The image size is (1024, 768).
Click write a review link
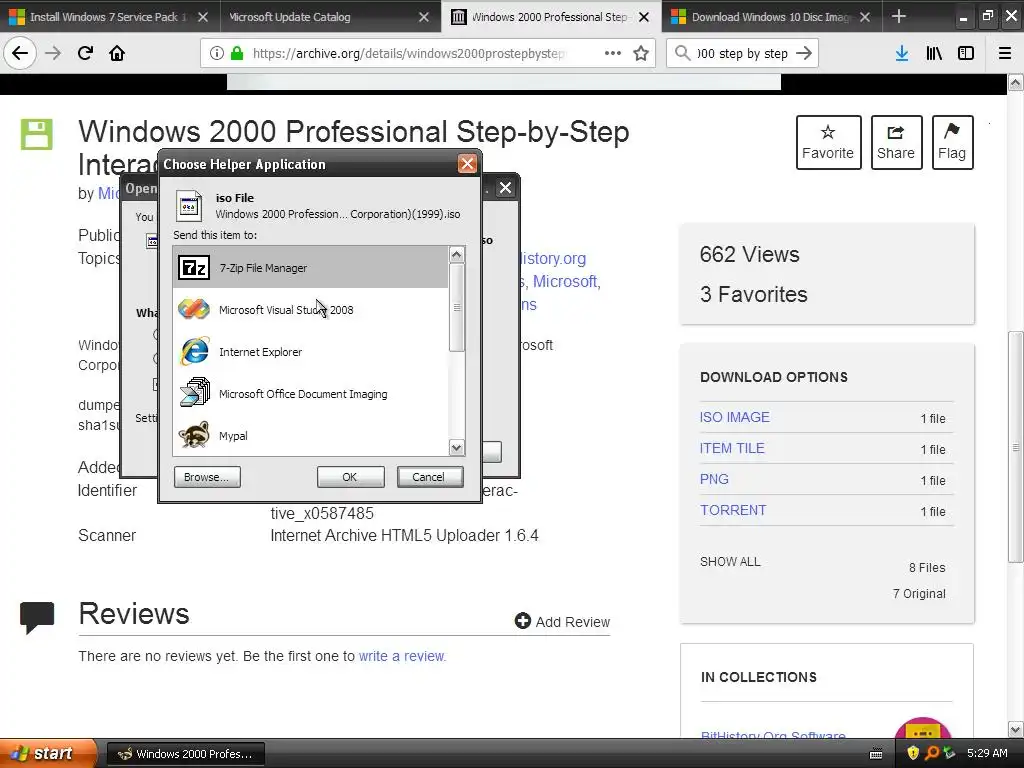tap(401, 656)
